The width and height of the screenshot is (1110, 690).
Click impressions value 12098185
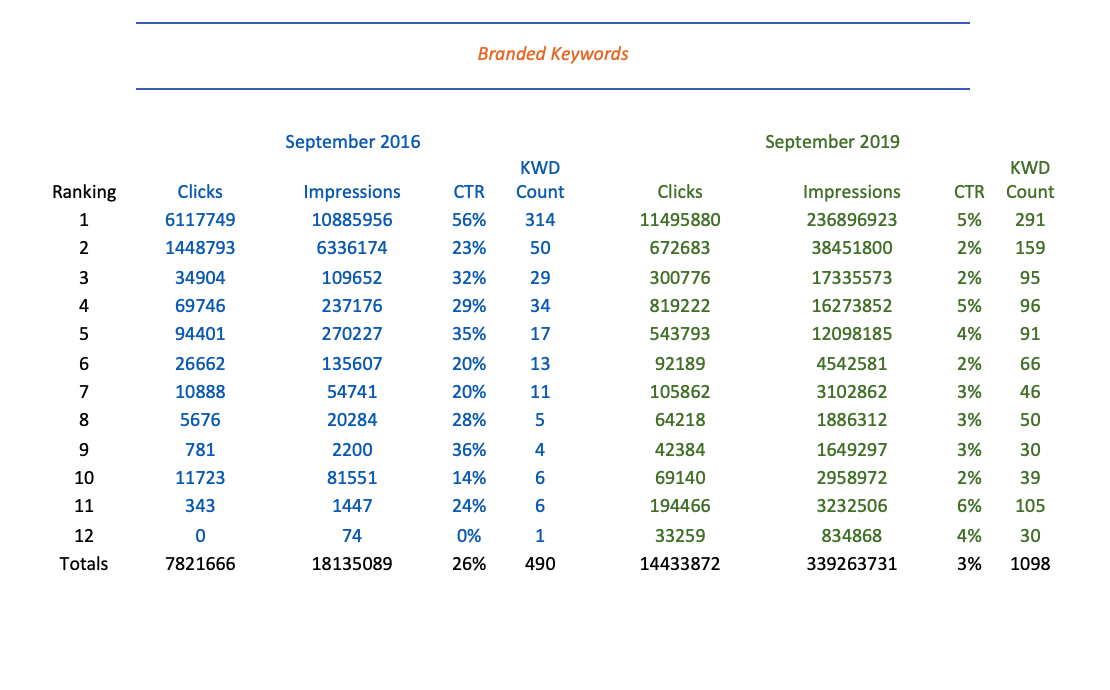pyautogui.click(x=852, y=334)
